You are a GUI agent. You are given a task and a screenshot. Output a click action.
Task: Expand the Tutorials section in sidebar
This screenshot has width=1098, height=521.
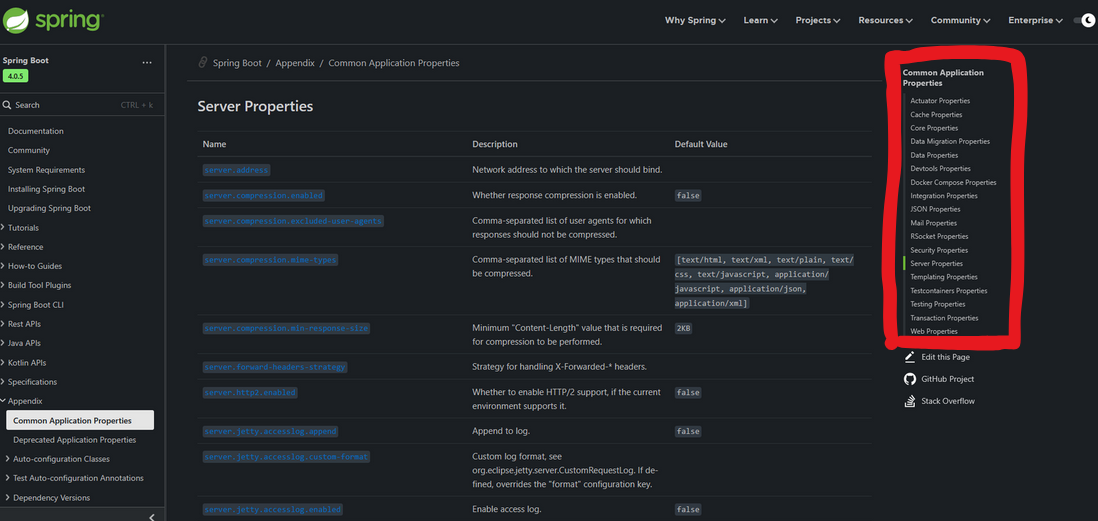click(3, 228)
